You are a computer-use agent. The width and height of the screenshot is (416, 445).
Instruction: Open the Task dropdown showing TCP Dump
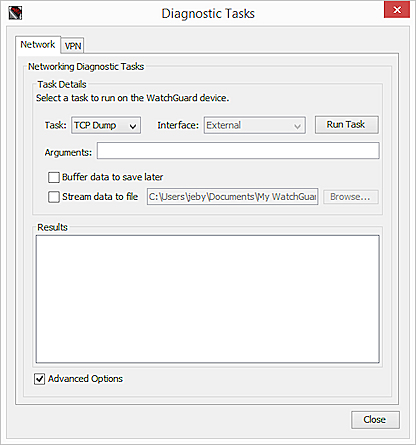point(106,125)
